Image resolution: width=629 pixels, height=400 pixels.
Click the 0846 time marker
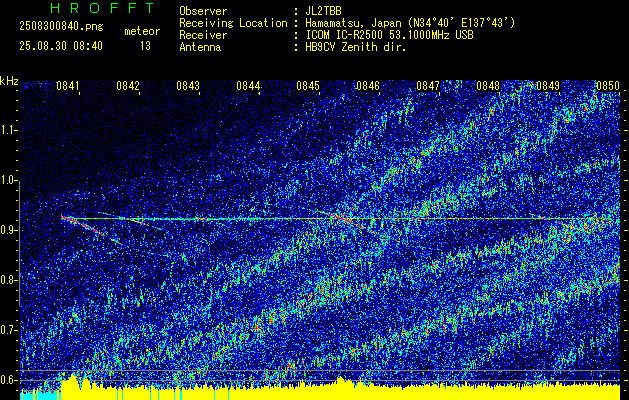point(368,86)
